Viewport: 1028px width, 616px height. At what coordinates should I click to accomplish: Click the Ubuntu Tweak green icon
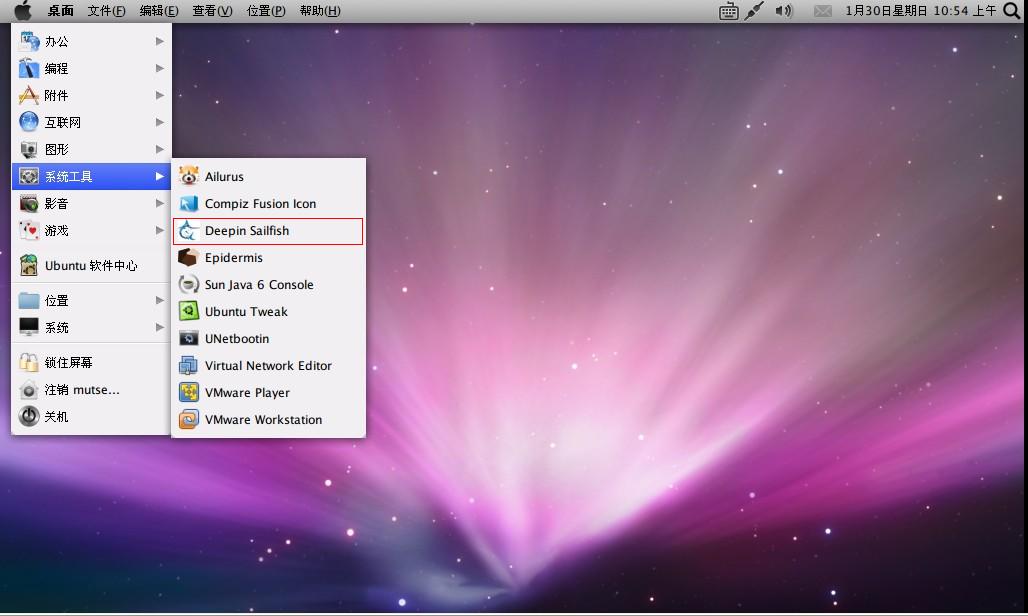click(189, 311)
